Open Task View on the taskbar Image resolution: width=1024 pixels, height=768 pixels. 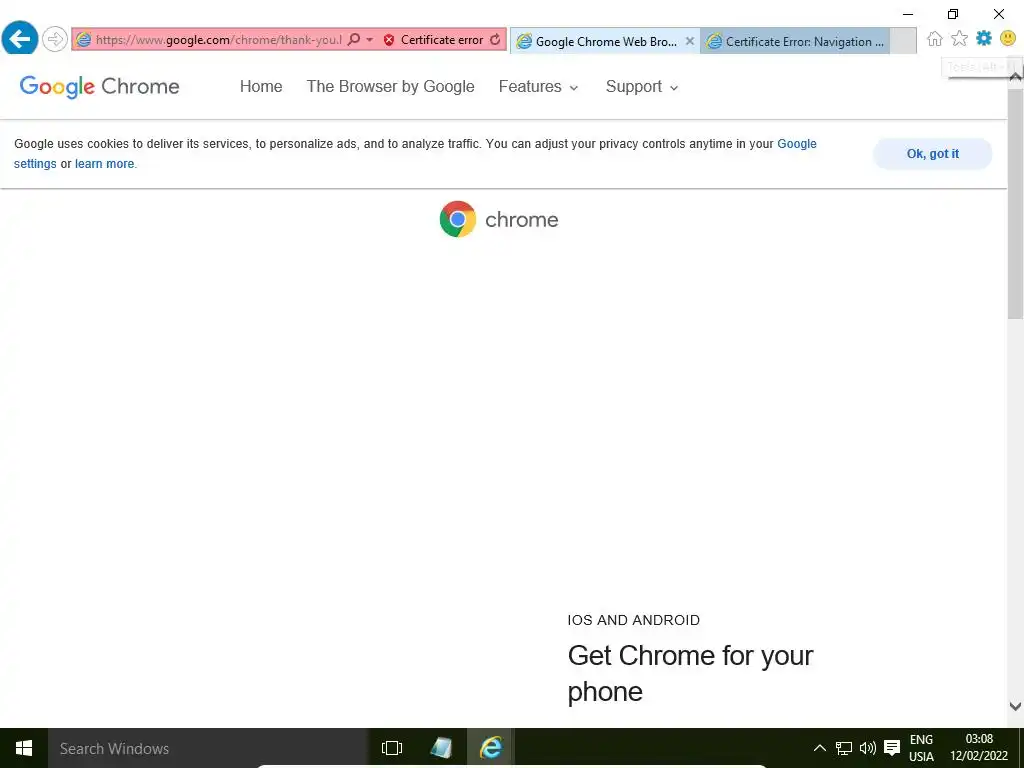point(392,748)
